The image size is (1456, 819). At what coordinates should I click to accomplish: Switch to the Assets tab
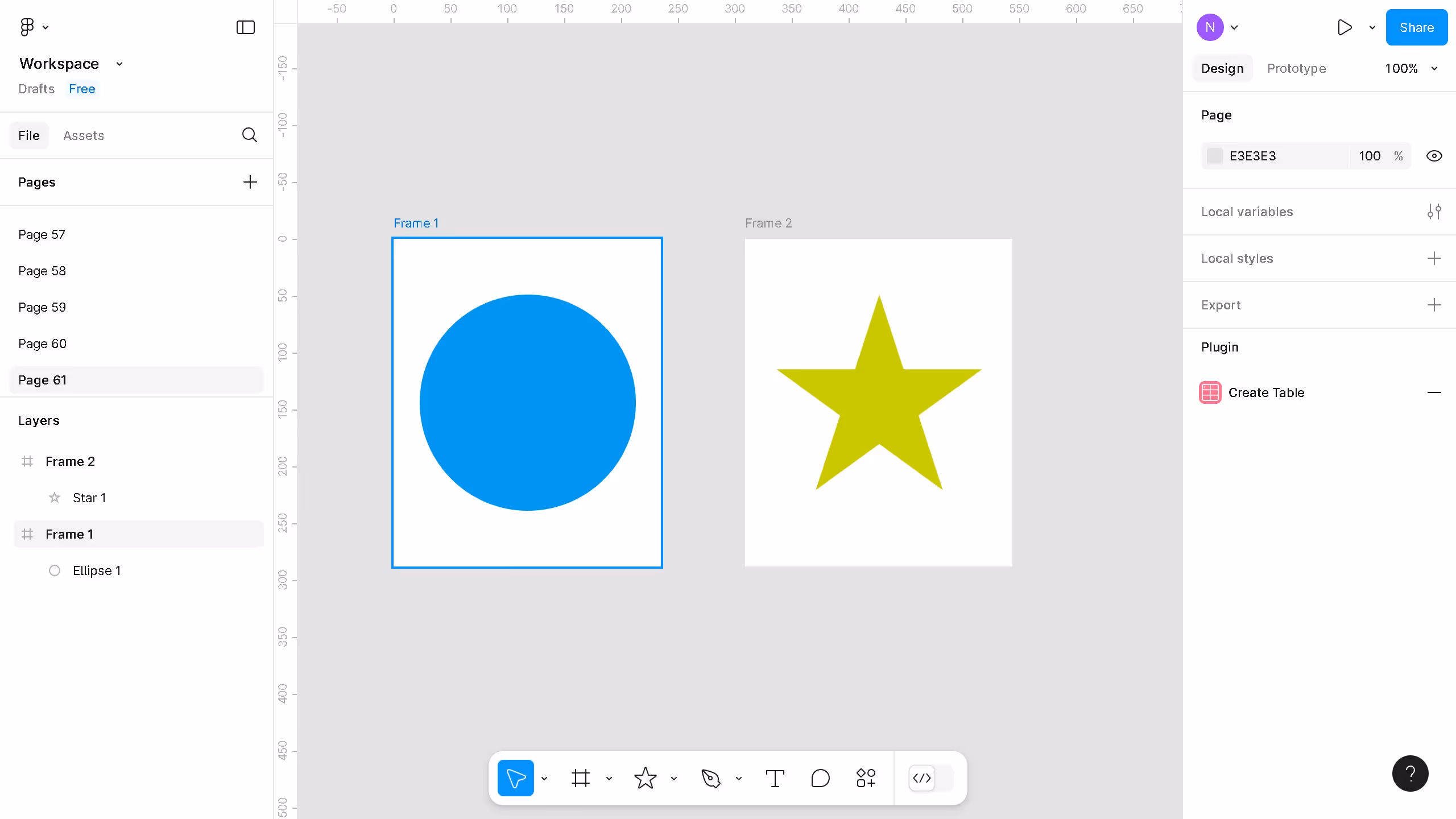tap(84, 135)
